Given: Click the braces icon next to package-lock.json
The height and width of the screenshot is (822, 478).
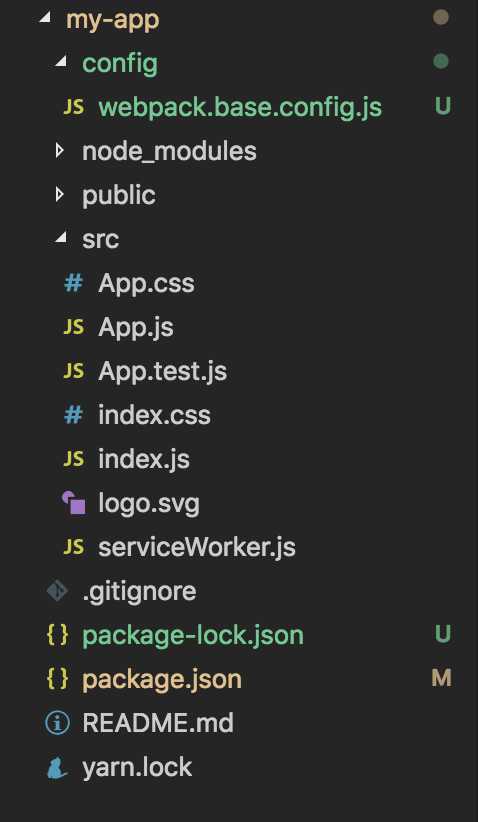Looking at the screenshot, I should pyautogui.click(x=58, y=635).
